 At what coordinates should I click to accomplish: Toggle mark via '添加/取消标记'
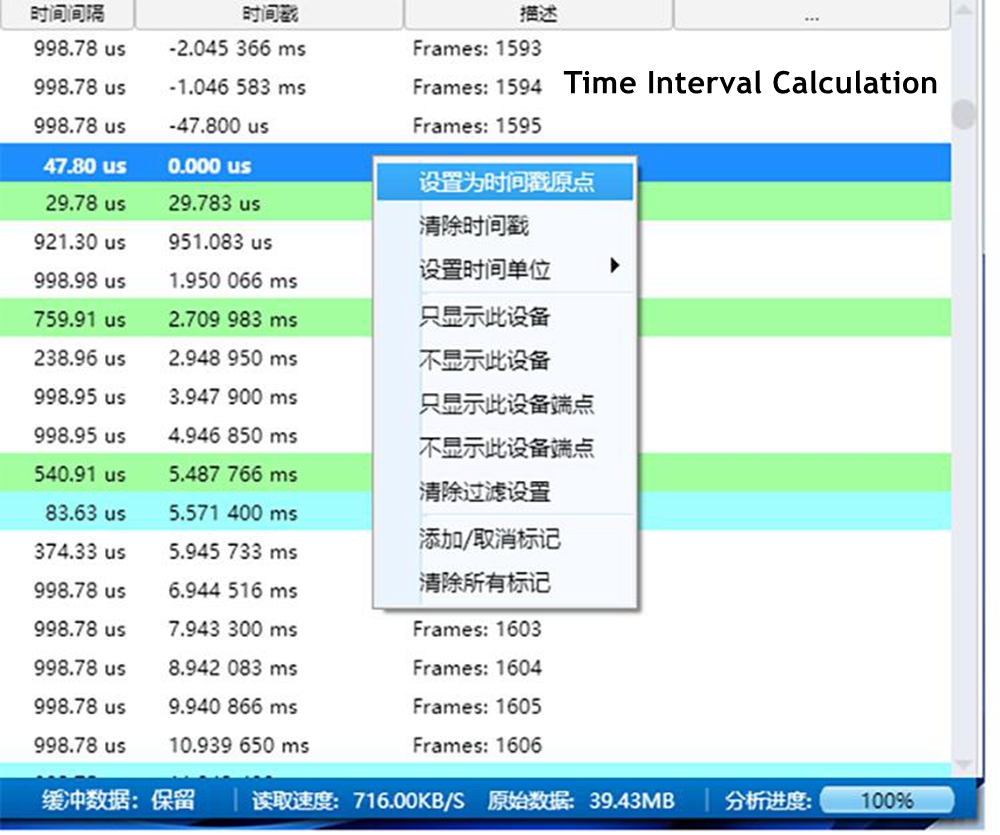click(x=489, y=540)
